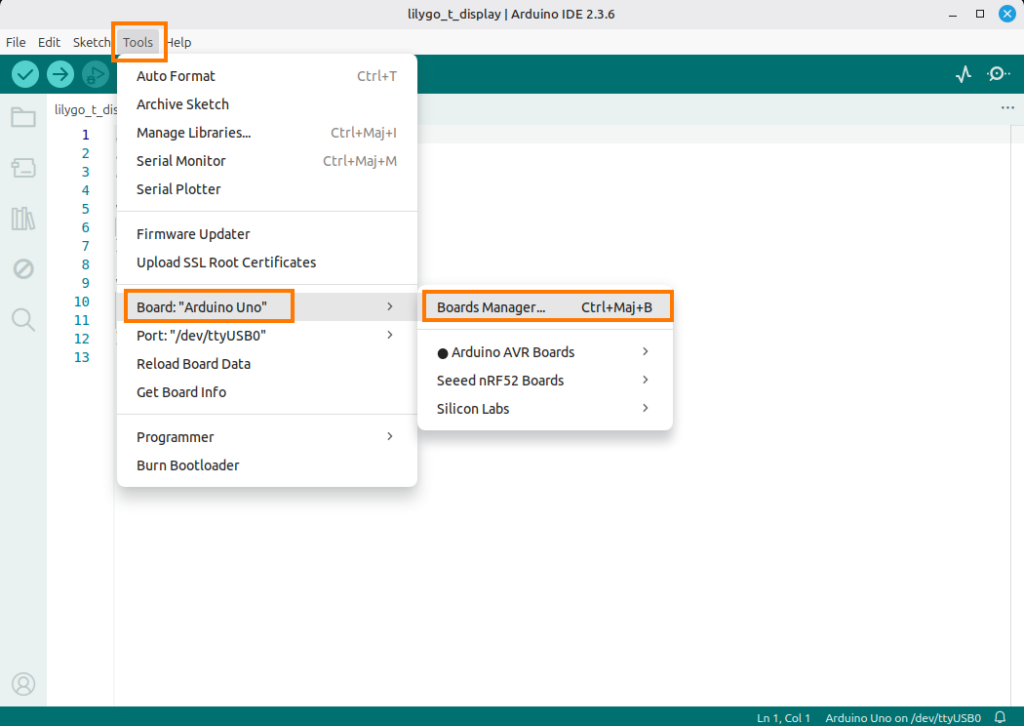Viewport: 1024px width, 726px height.
Task: Click the Upload arrow button
Action: [x=61, y=74]
